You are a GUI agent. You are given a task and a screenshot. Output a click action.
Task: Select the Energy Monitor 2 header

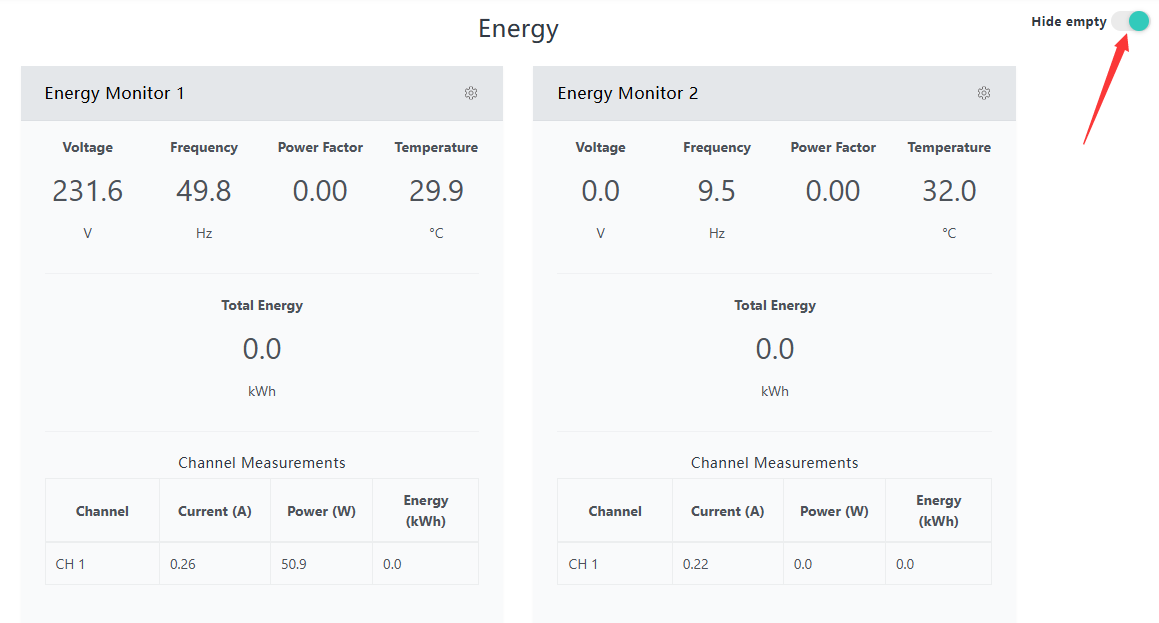click(627, 93)
